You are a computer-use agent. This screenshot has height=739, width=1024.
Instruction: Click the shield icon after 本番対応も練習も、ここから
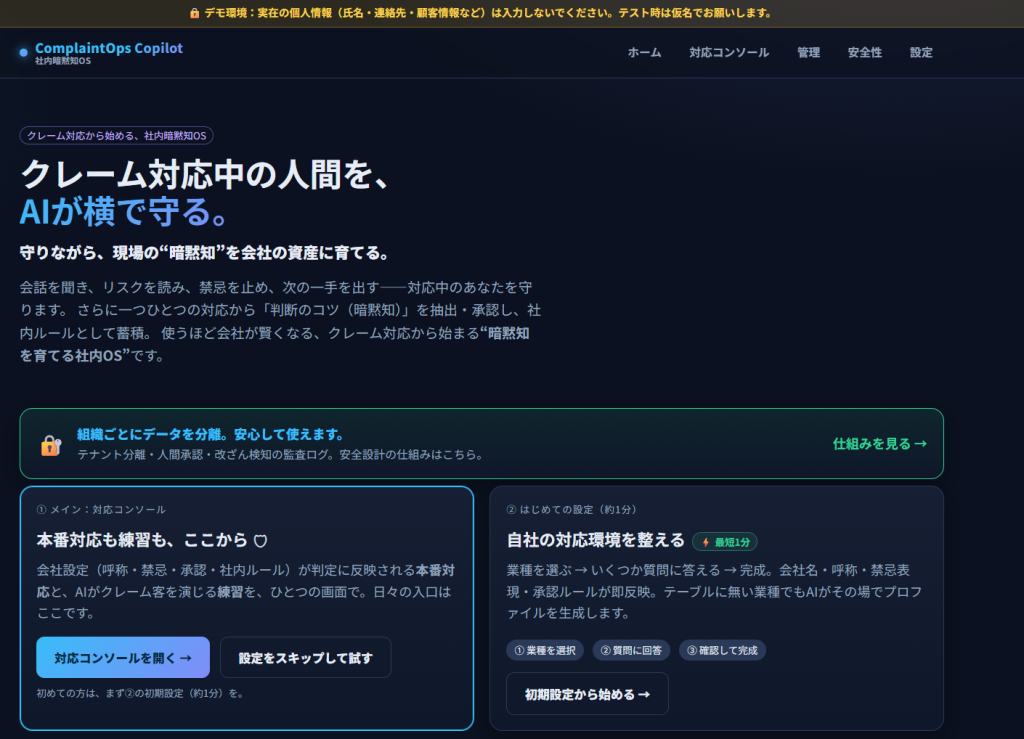[261, 541]
